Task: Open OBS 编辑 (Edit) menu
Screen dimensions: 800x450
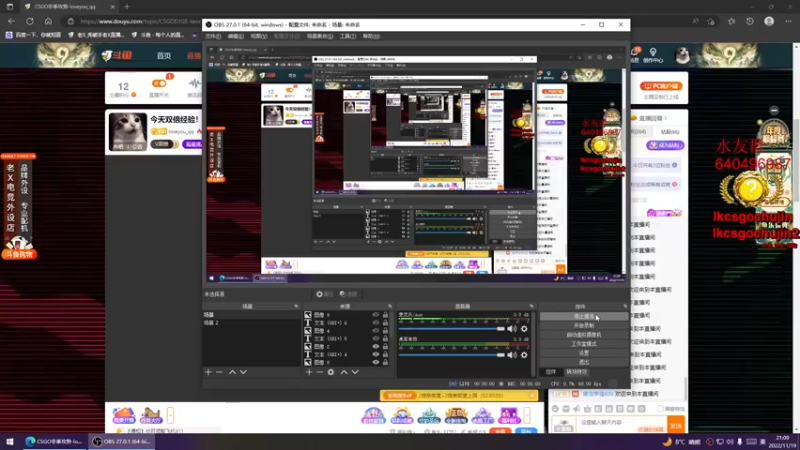Action: coord(236,36)
